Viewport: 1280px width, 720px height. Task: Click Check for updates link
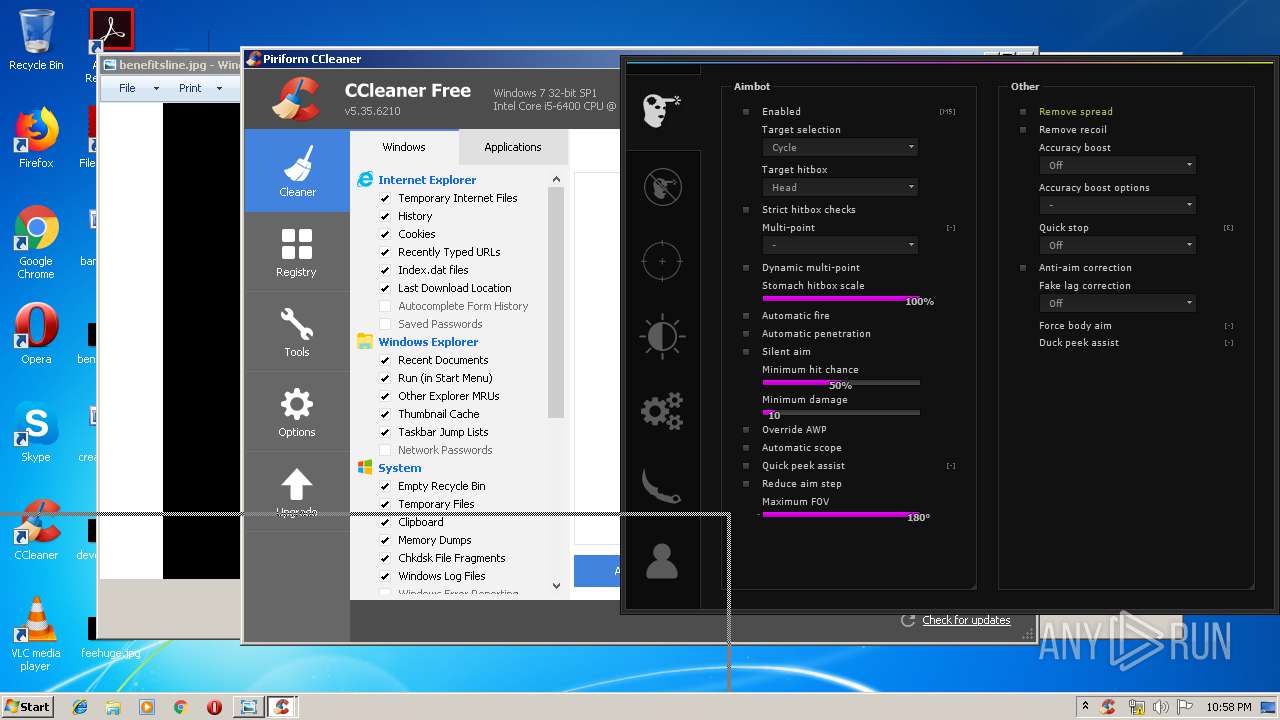pos(966,620)
